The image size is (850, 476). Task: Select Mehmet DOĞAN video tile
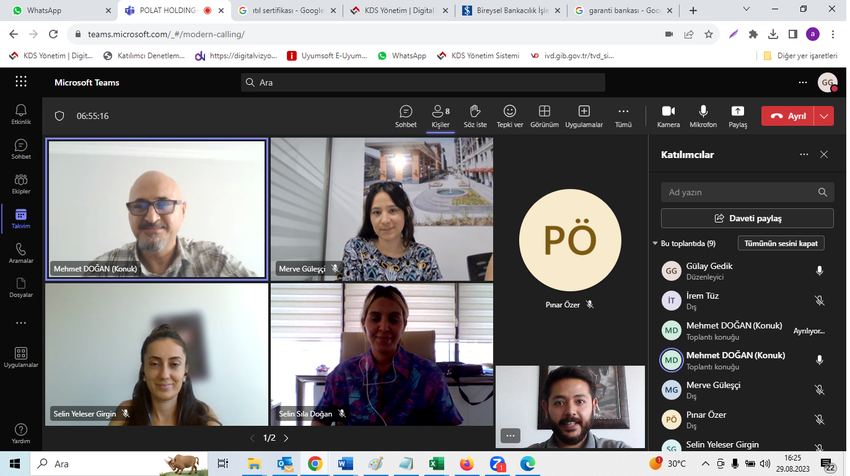pyautogui.click(x=157, y=209)
